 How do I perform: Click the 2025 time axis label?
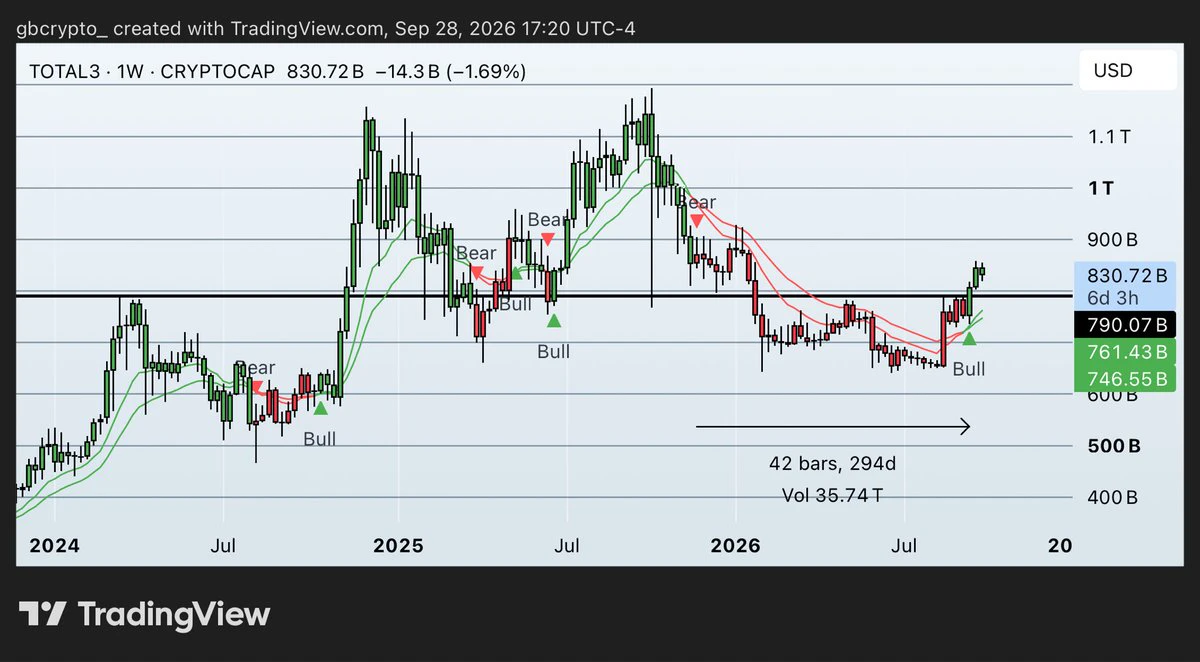(398, 546)
